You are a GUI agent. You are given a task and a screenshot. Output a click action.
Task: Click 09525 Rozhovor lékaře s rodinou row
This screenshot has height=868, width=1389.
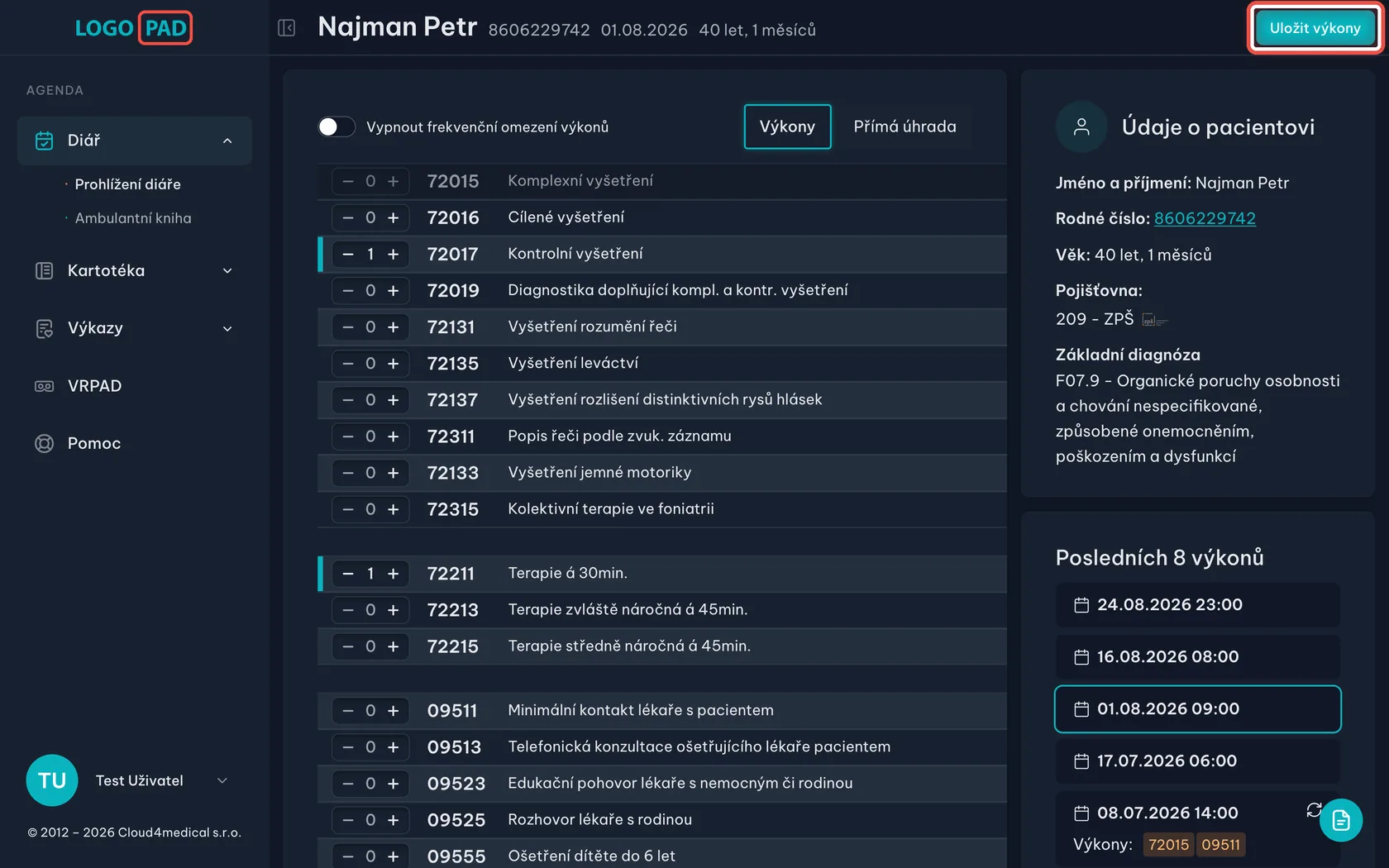(x=662, y=819)
